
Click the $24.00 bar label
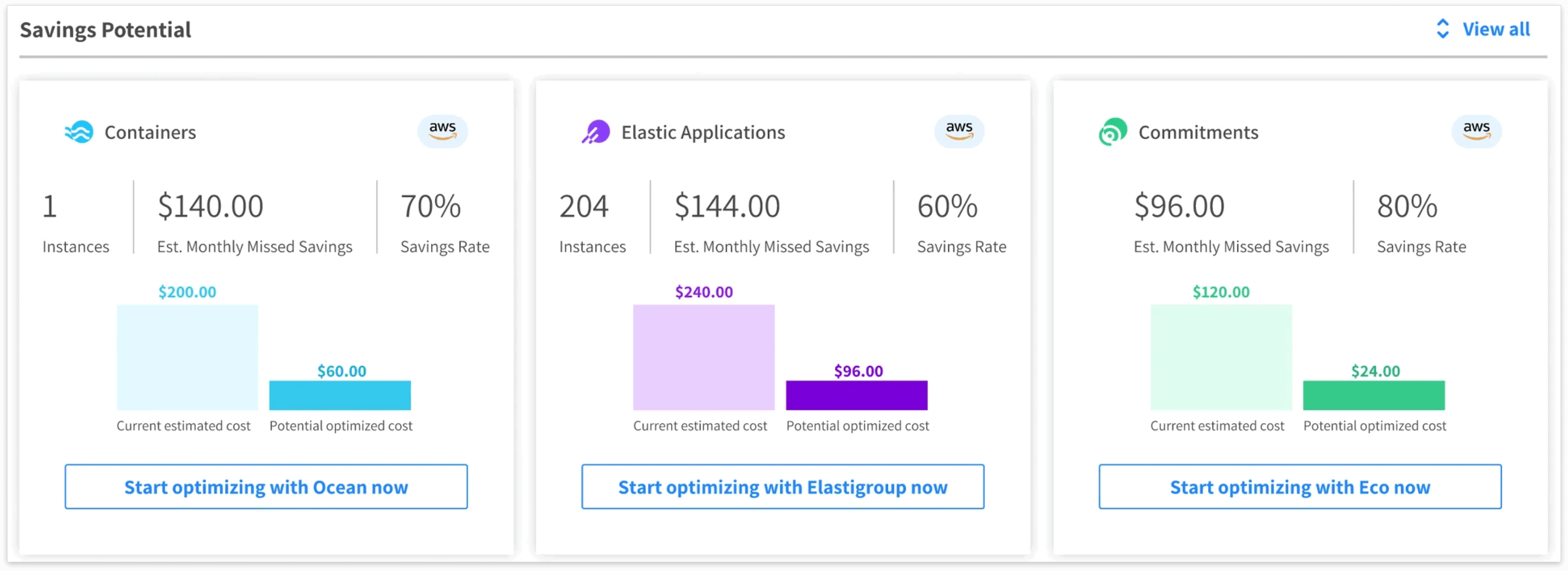(1376, 371)
